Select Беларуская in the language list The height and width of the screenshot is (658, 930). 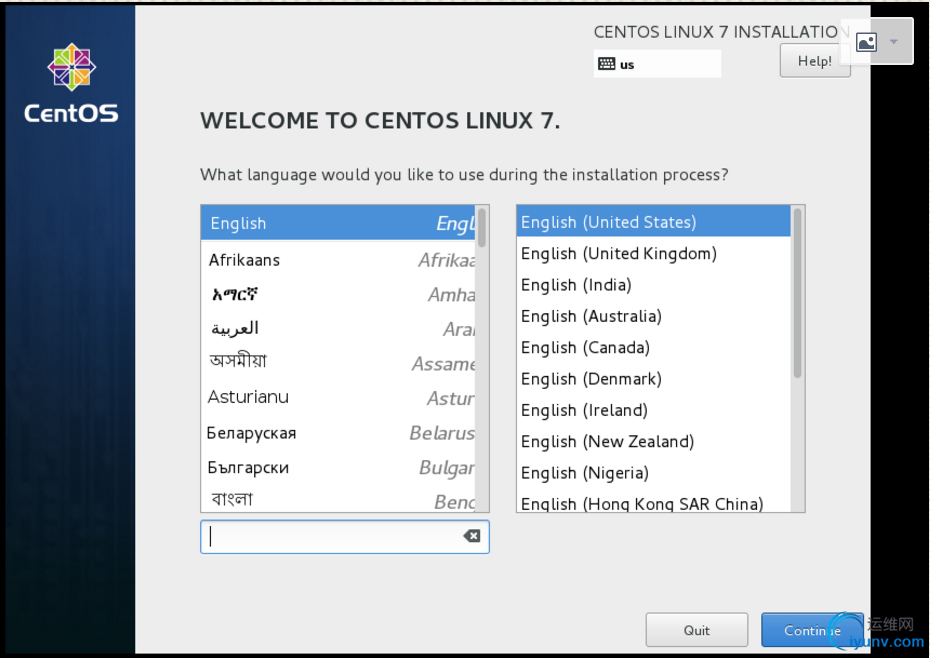point(339,433)
